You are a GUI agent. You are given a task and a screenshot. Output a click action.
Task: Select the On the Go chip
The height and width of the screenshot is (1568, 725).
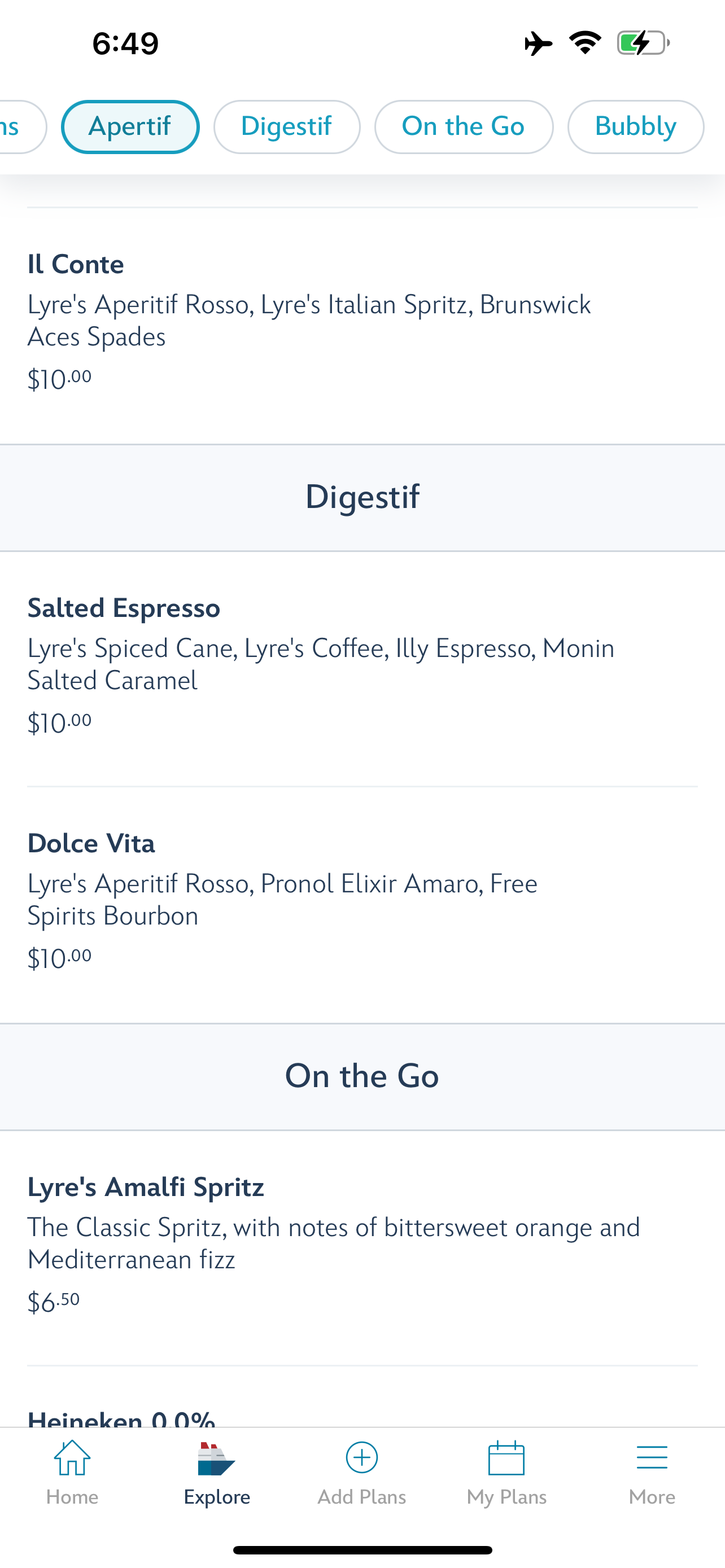coord(463,126)
